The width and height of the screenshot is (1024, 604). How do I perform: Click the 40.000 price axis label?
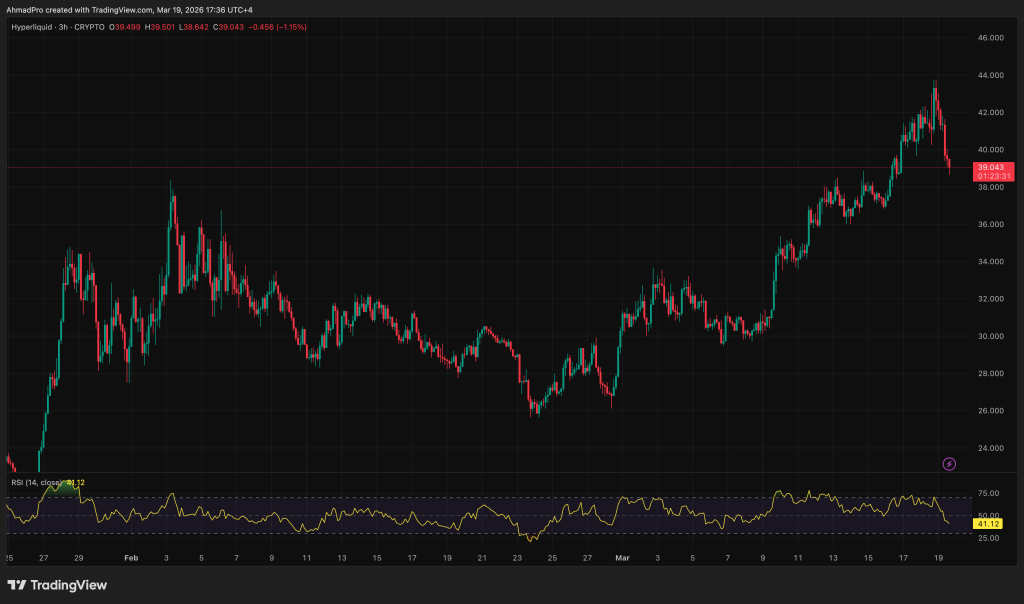990,150
